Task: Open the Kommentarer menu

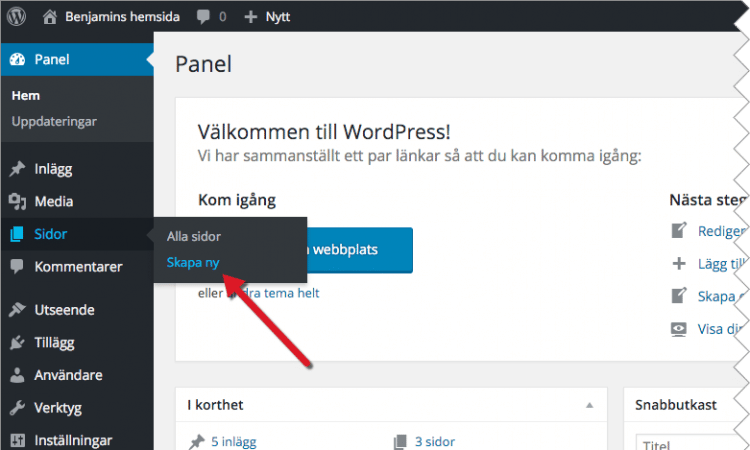Action: pos(77,266)
